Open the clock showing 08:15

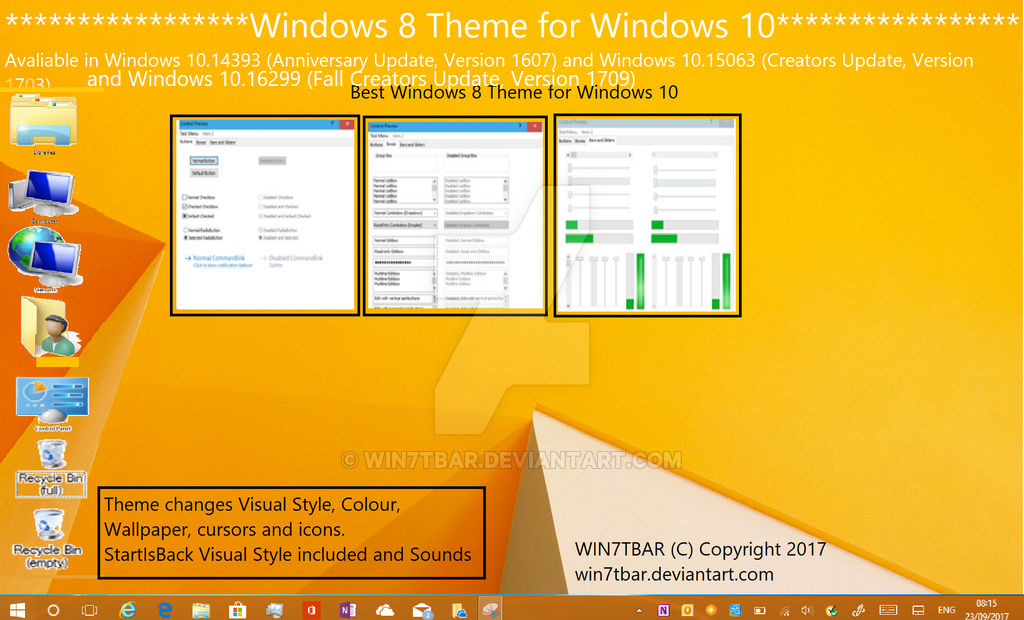pyautogui.click(x=986, y=603)
